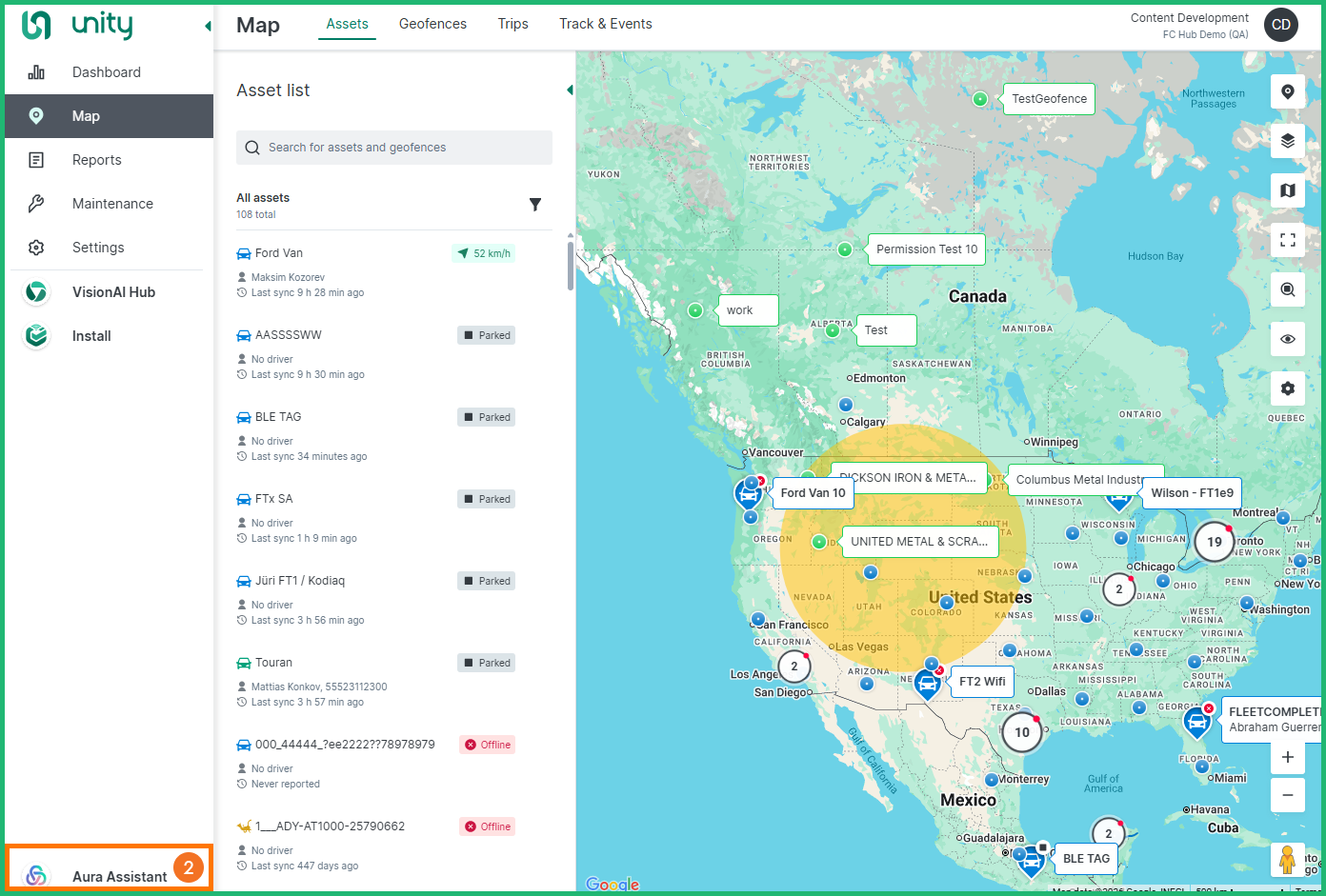Go to Reports in sidebar
The width and height of the screenshot is (1326, 896).
(x=97, y=160)
